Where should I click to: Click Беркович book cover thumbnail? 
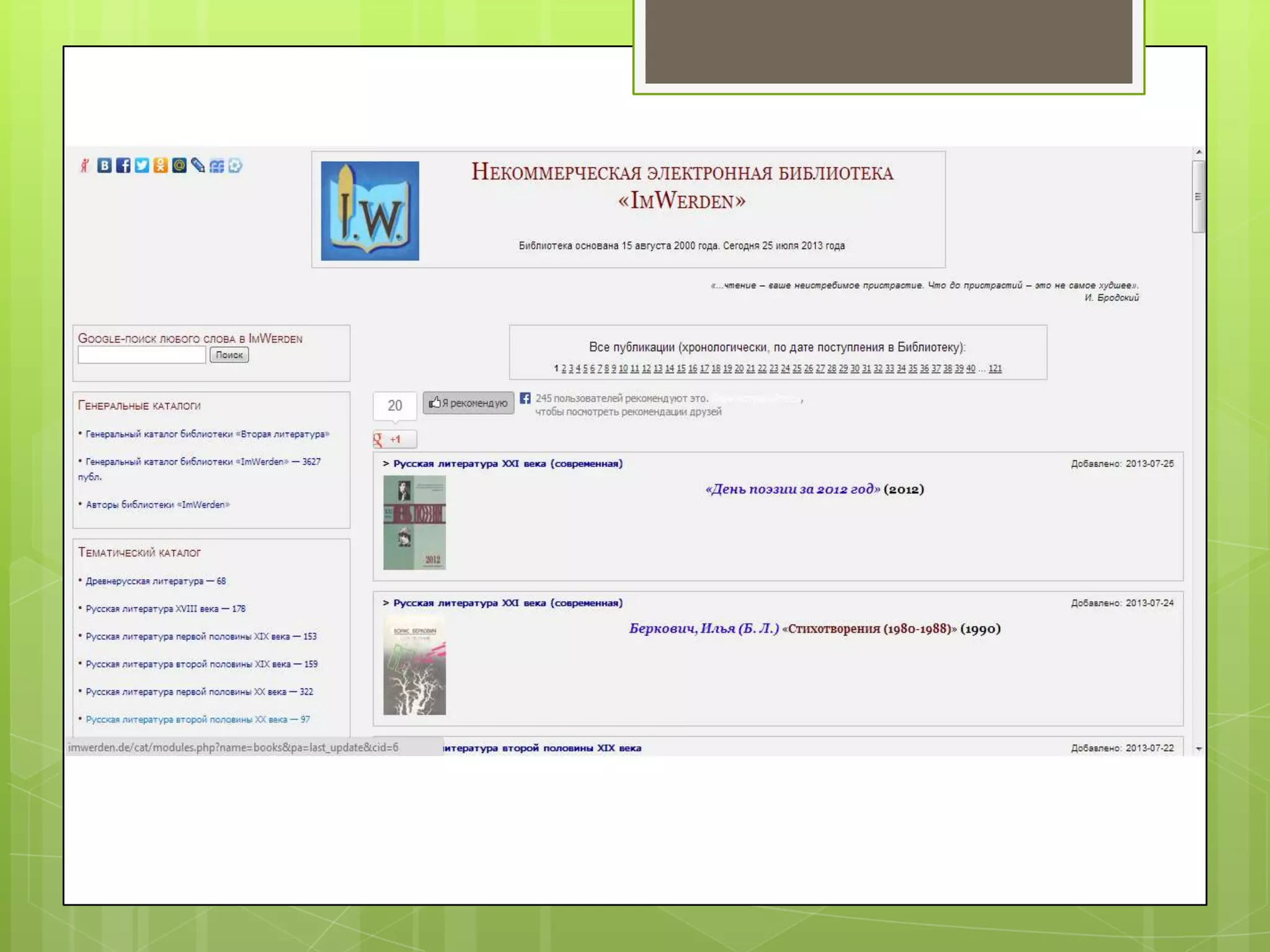[x=414, y=666]
